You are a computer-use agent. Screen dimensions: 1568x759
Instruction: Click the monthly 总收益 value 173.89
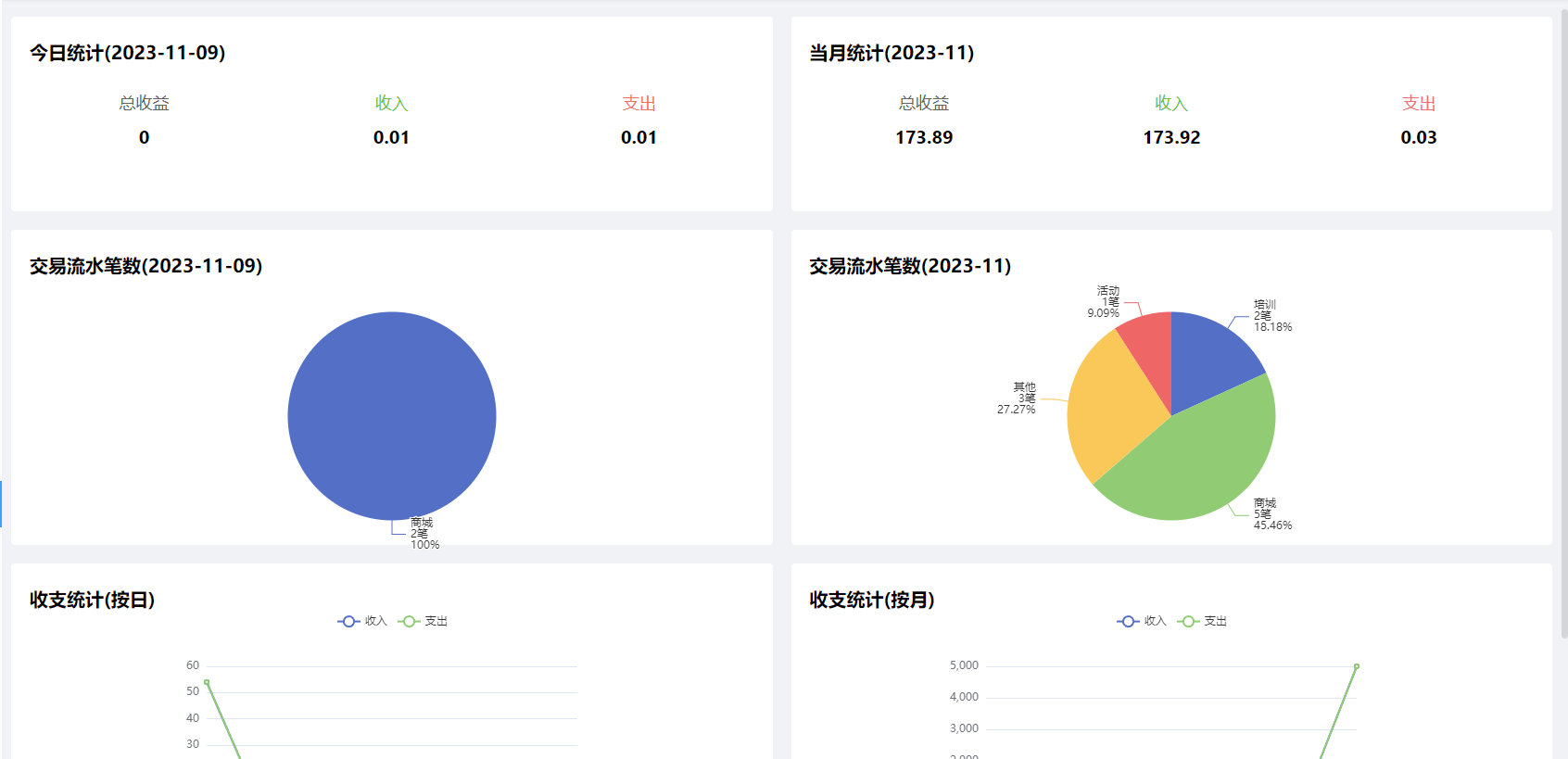(923, 137)
